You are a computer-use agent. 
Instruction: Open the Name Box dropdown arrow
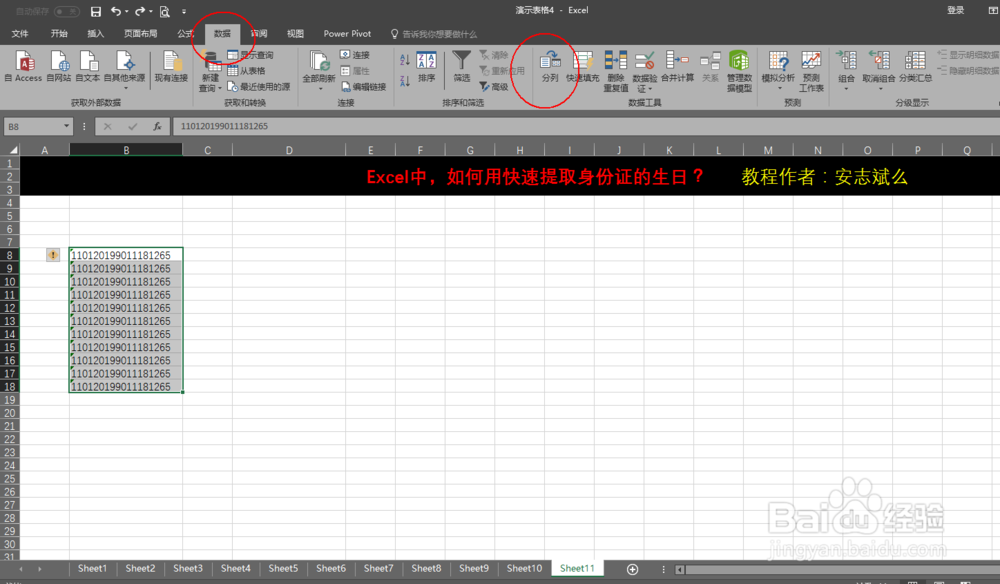[x=66, y=126]
